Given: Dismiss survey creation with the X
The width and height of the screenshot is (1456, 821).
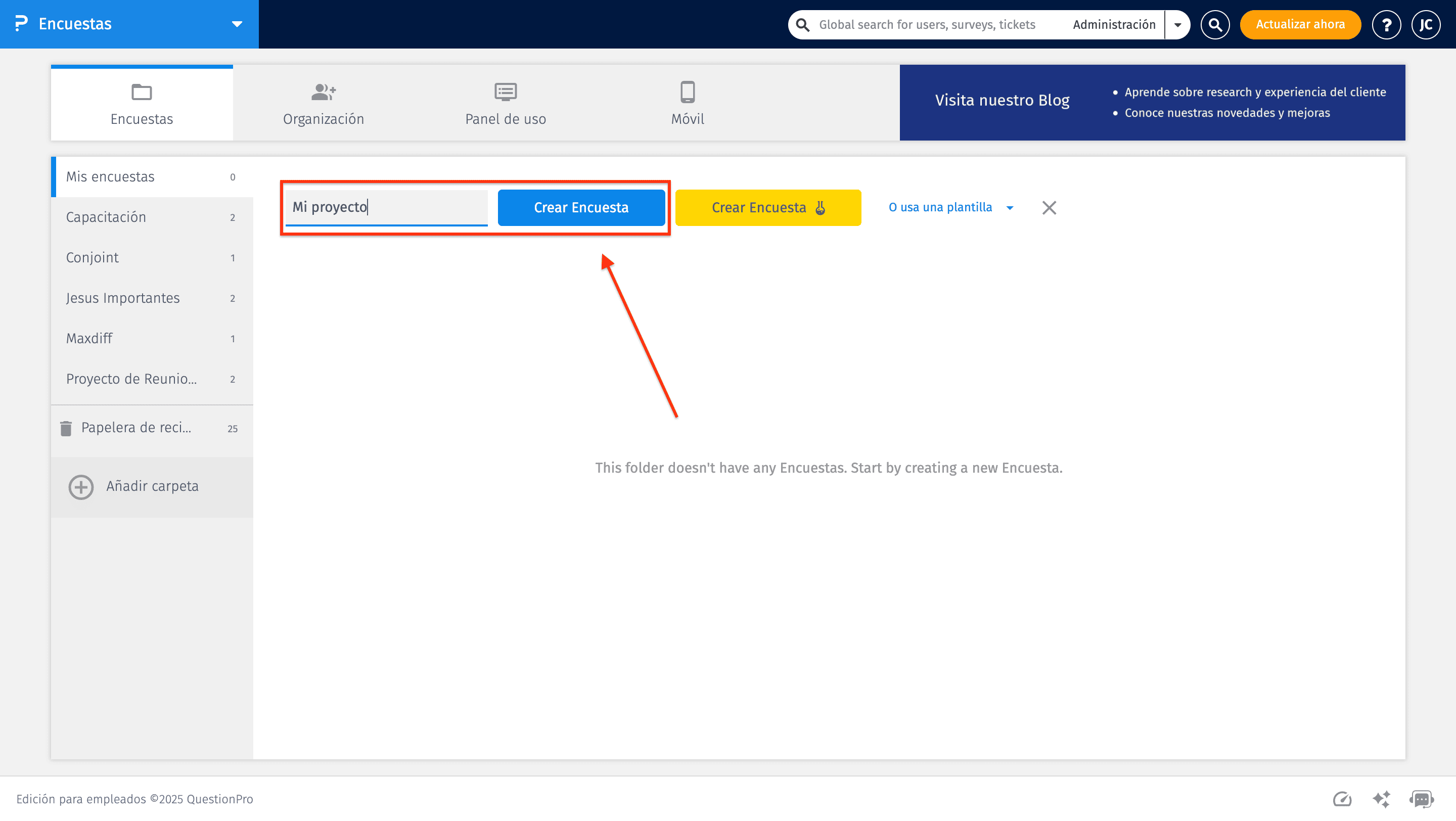Looking at the screenshot, I should [x=1049, y=207].
